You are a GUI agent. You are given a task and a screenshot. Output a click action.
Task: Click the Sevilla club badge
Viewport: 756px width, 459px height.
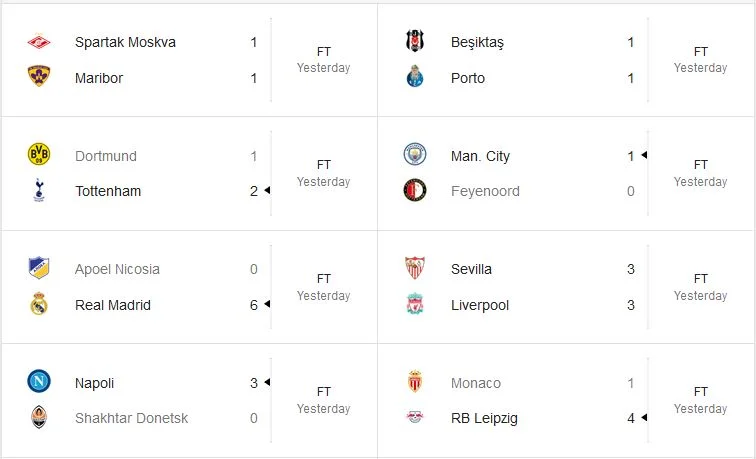tap(415, 269)
